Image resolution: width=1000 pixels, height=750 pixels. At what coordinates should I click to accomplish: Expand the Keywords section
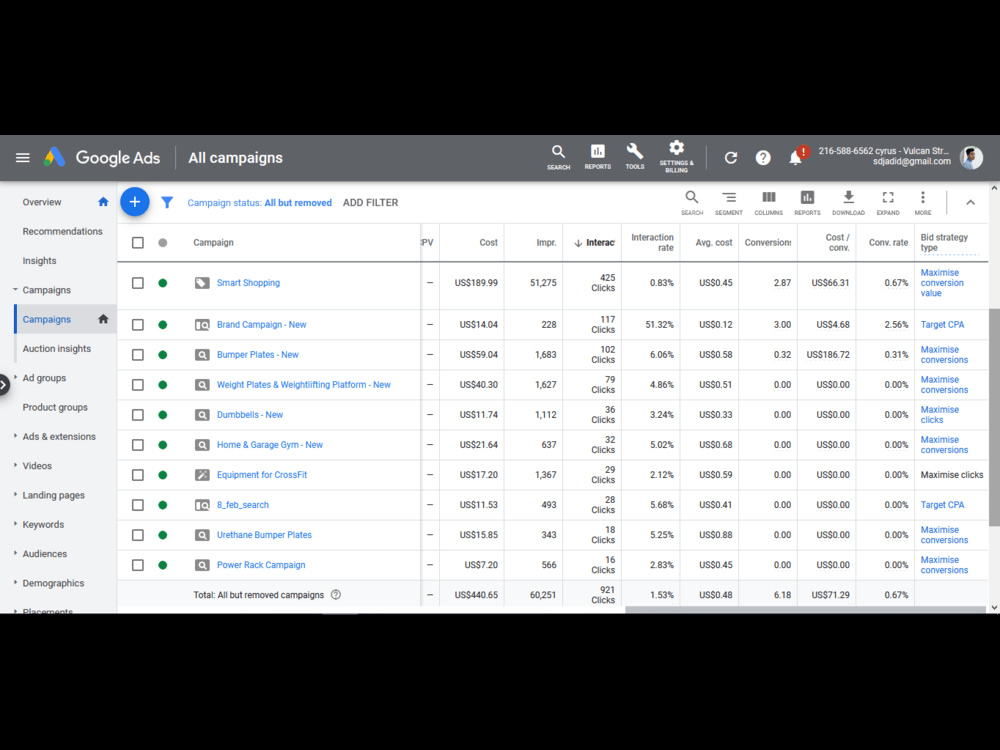pyautogui.click(x=15, y=524)
